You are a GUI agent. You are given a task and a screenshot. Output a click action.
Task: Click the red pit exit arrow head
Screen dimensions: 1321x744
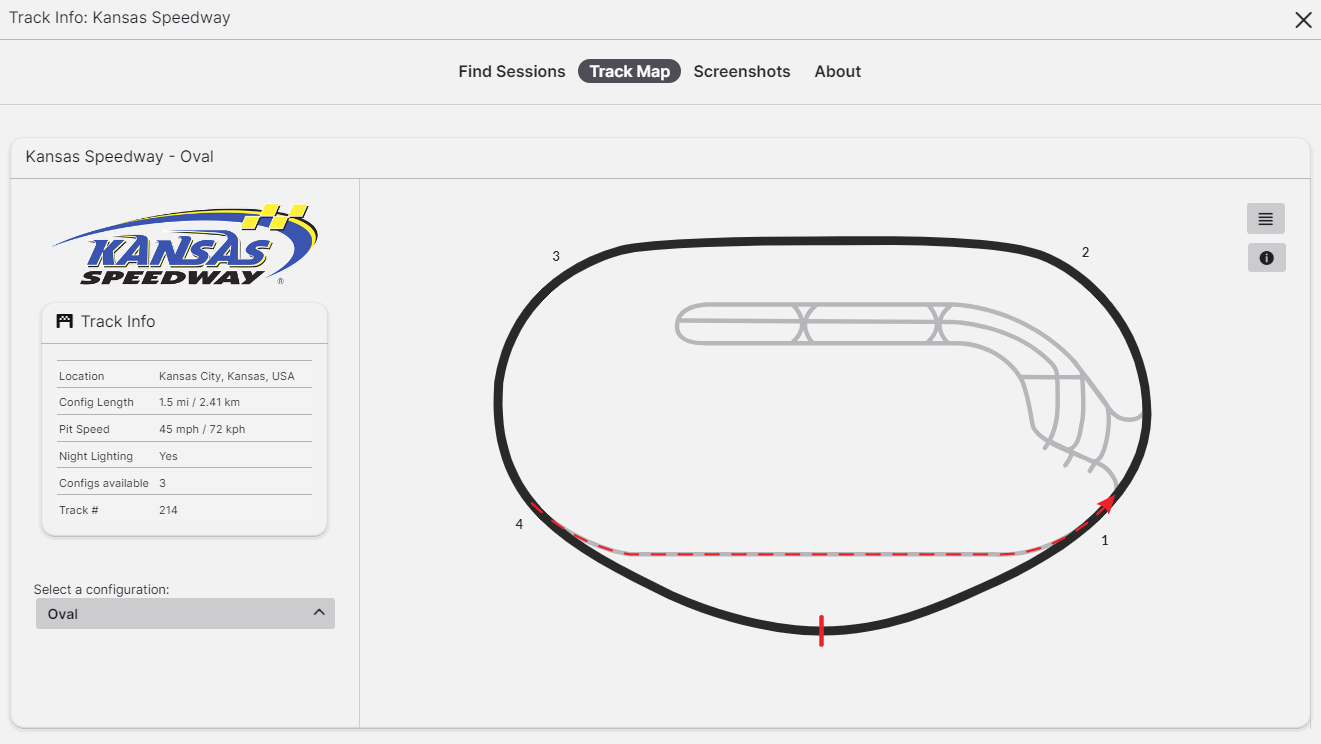click(x=1106, y=503)
